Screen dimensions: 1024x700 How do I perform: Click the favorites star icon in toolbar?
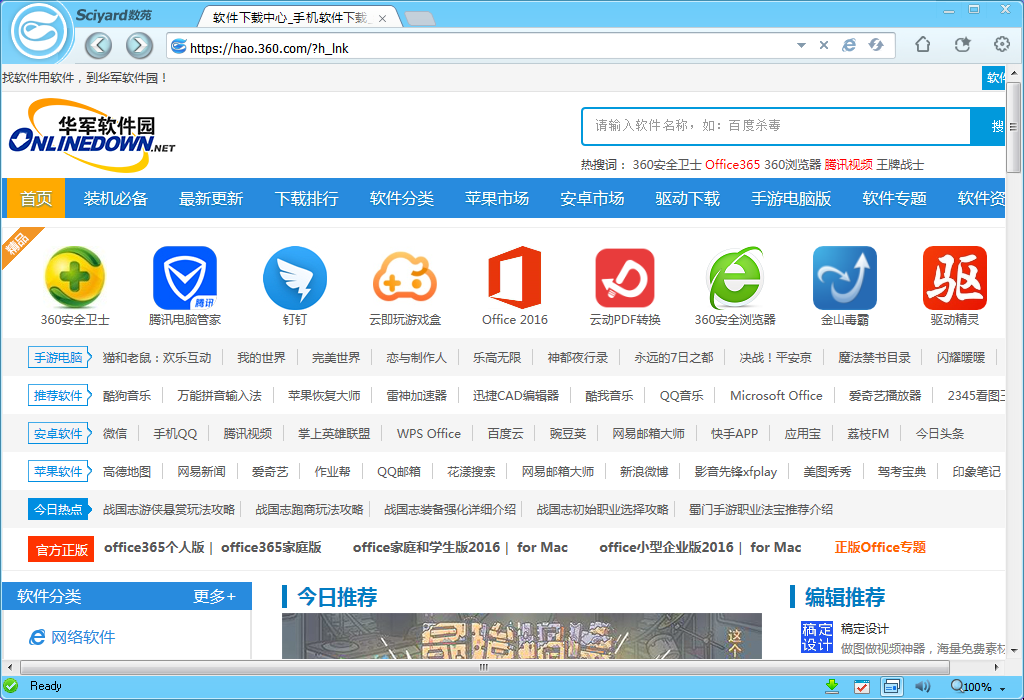[x=962, y=44]
